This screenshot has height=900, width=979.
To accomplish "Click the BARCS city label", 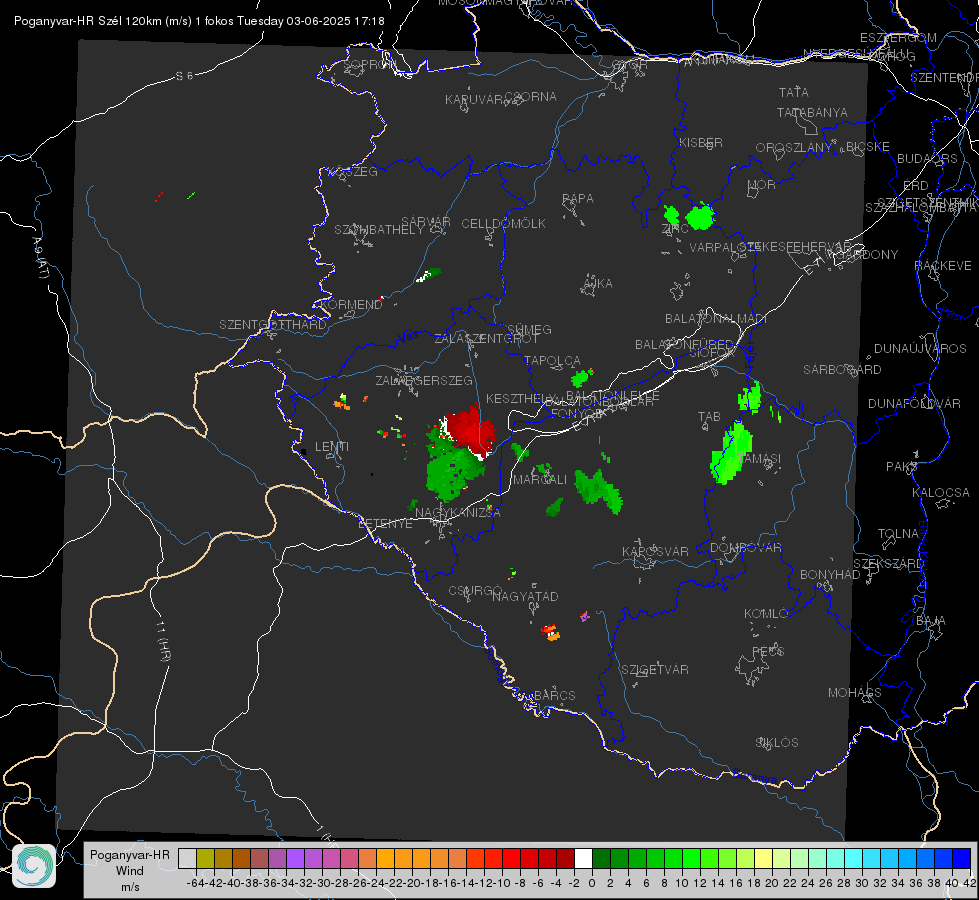I will point(555,695).
